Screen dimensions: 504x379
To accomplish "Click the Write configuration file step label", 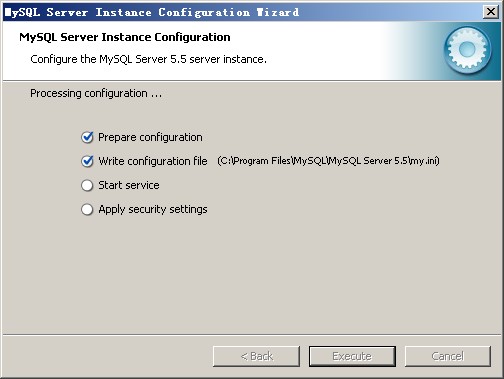I will point(153,161).
